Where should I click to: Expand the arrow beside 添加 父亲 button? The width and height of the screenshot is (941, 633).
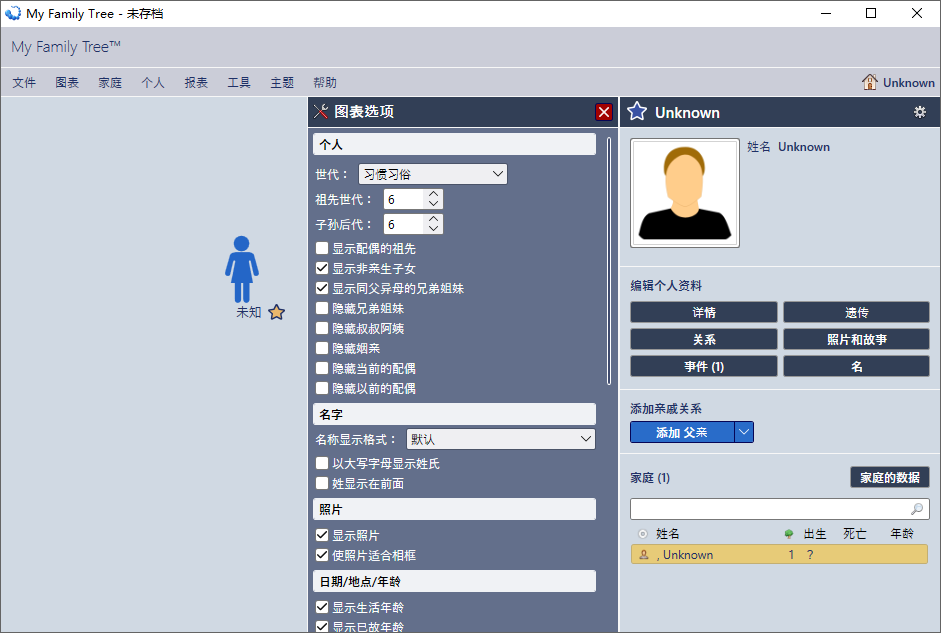744,432
